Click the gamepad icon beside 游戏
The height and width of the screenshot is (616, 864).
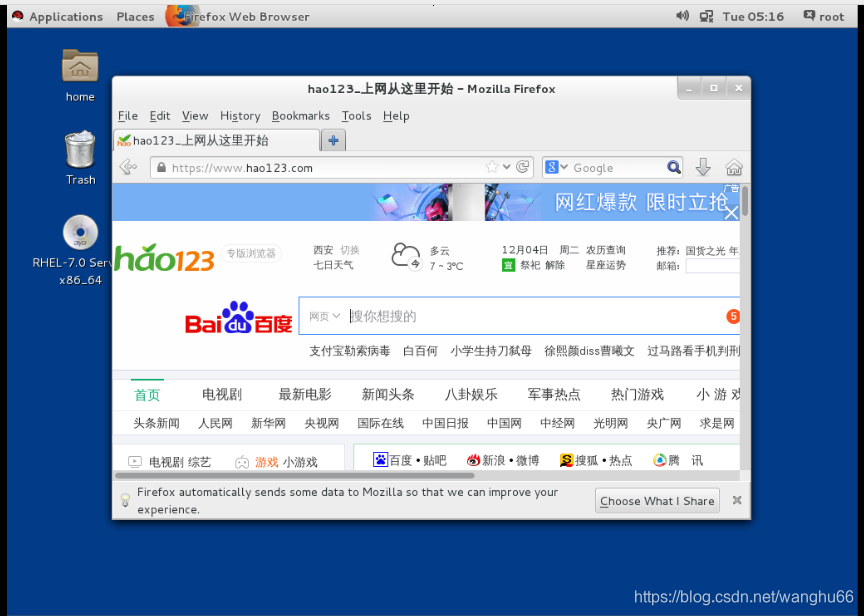(x=242, y=462)
